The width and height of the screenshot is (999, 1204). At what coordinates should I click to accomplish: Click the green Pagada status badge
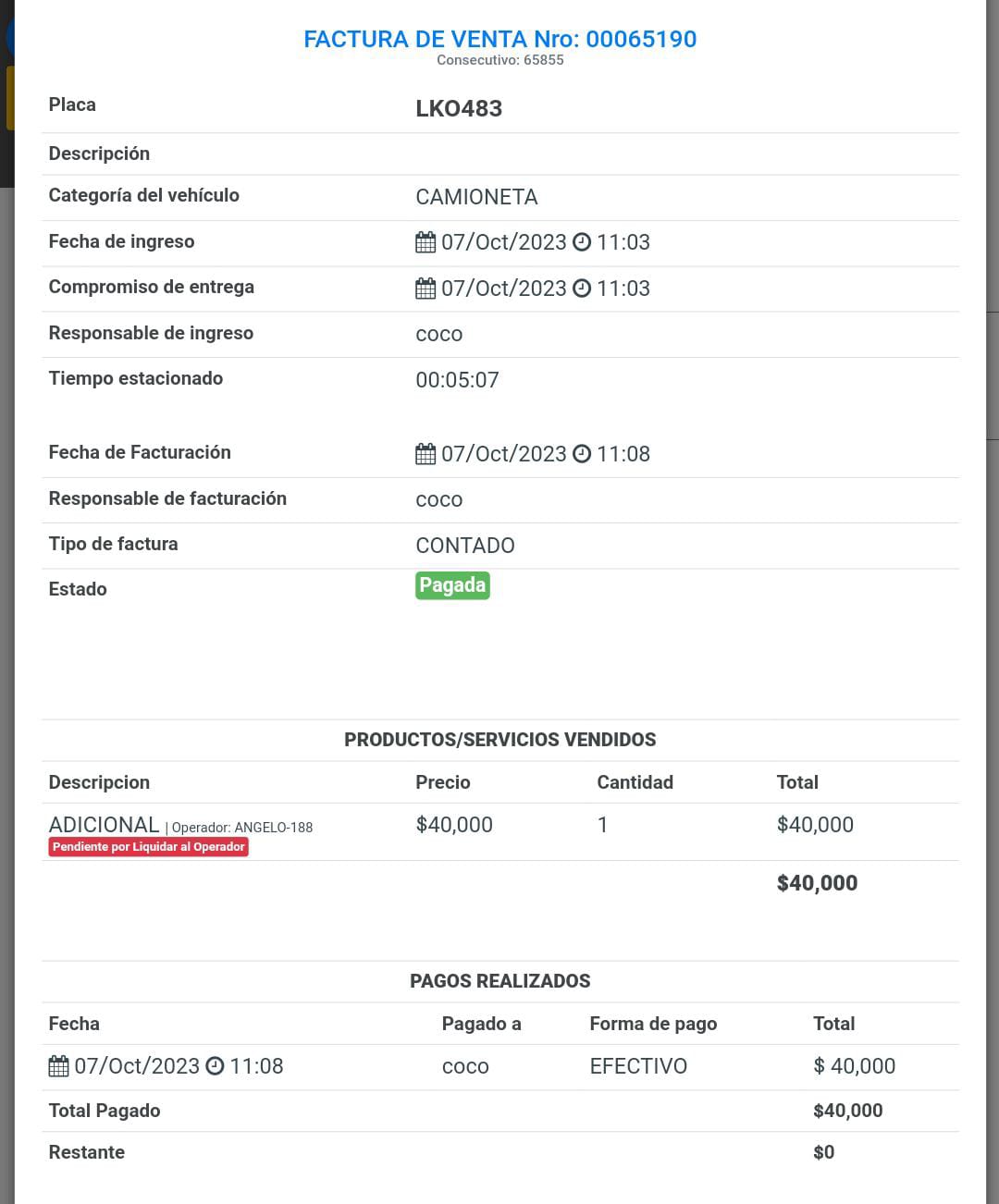(452, 585)
